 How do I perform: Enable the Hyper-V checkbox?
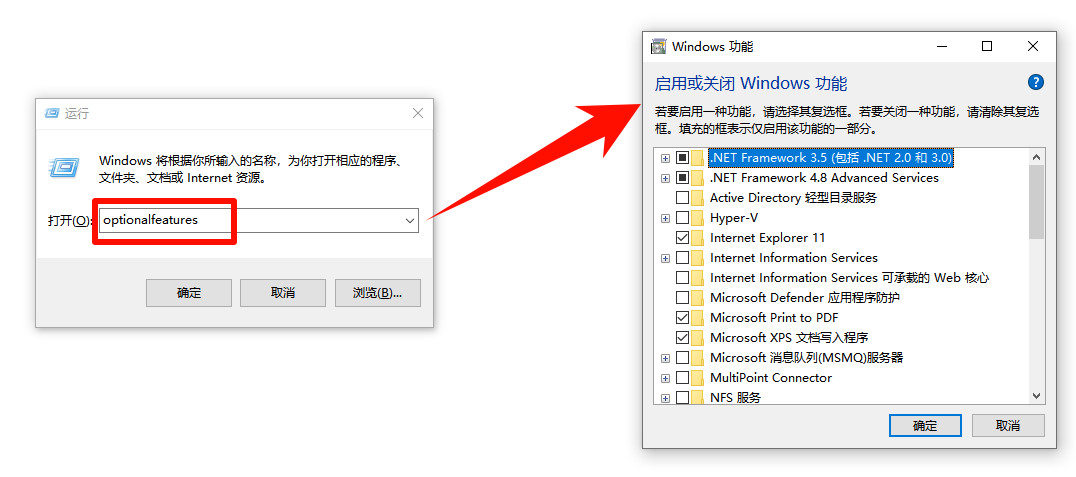tap(682, 218)
